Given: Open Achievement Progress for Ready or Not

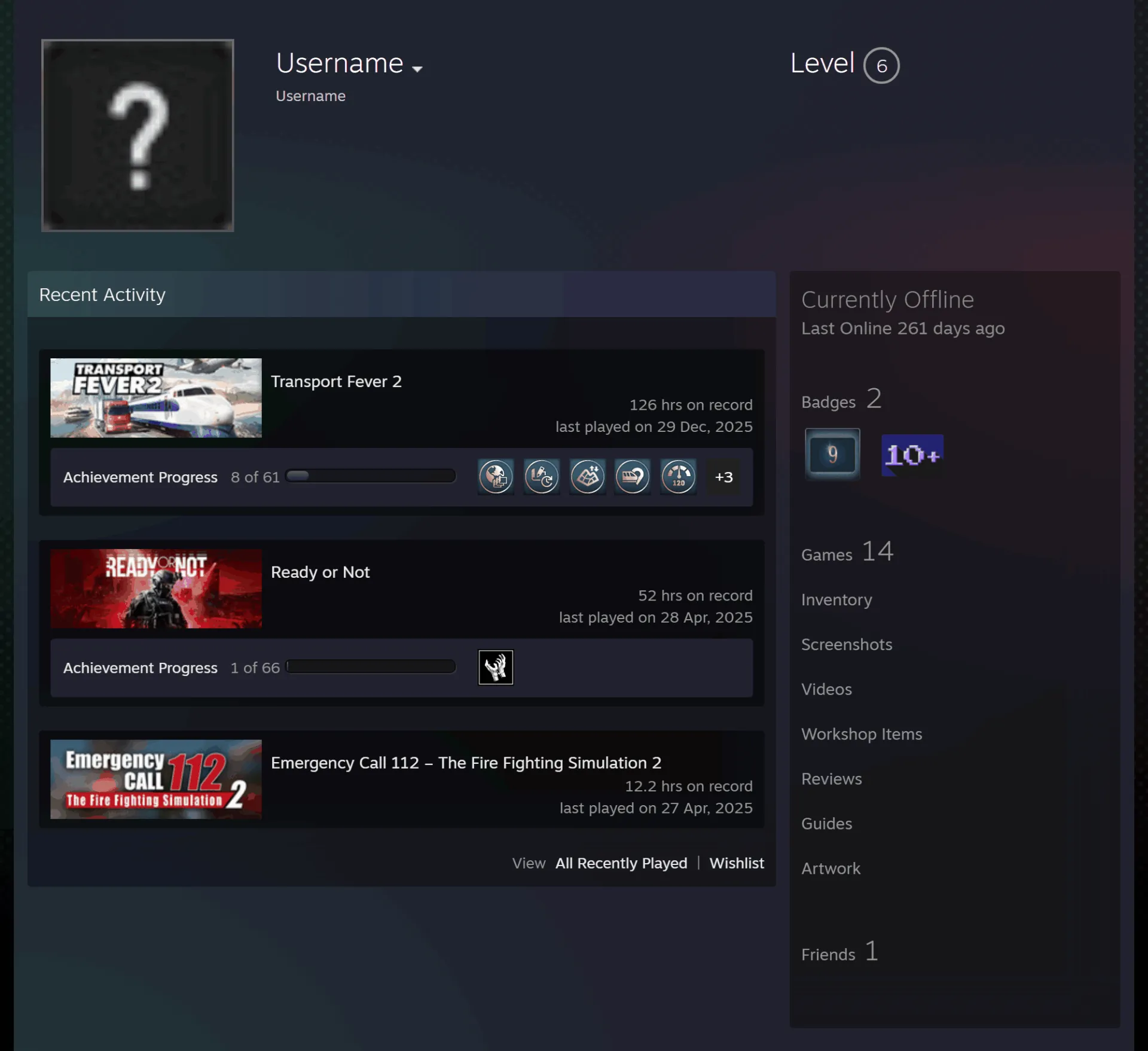Looking at the screenshot, I should point(141,668).
